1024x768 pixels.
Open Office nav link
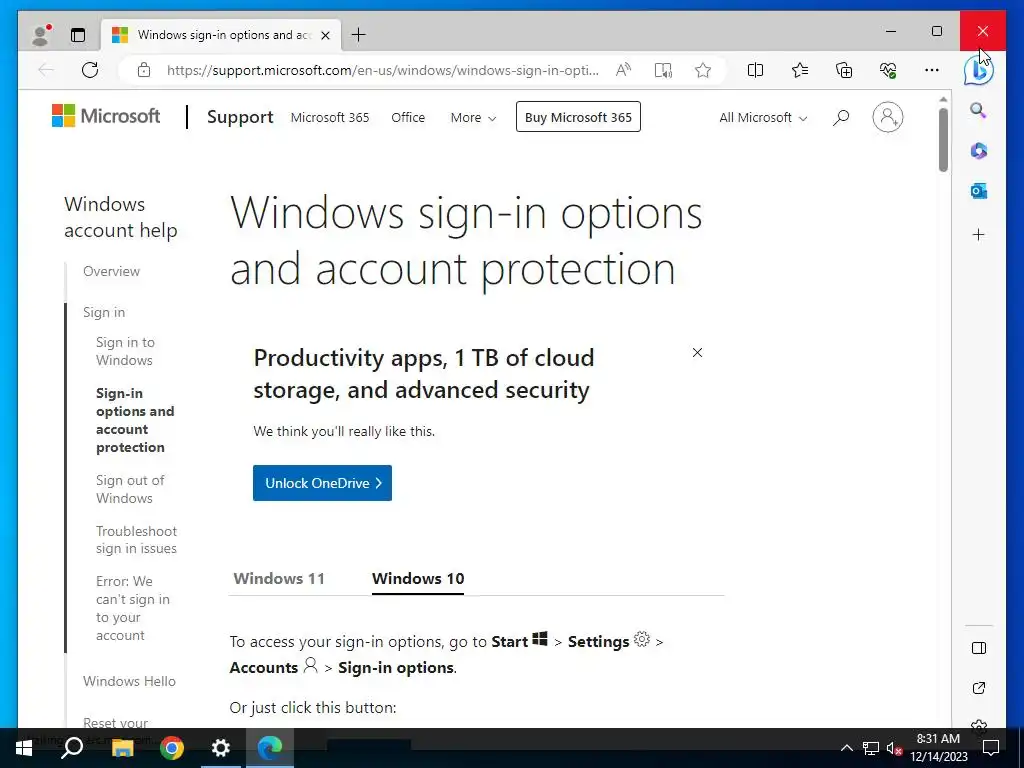click(x=408, y=118)
